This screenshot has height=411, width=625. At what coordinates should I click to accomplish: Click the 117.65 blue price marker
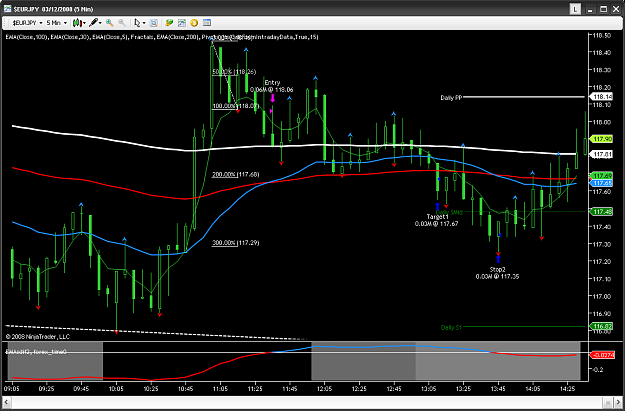[x=603, y=183]
